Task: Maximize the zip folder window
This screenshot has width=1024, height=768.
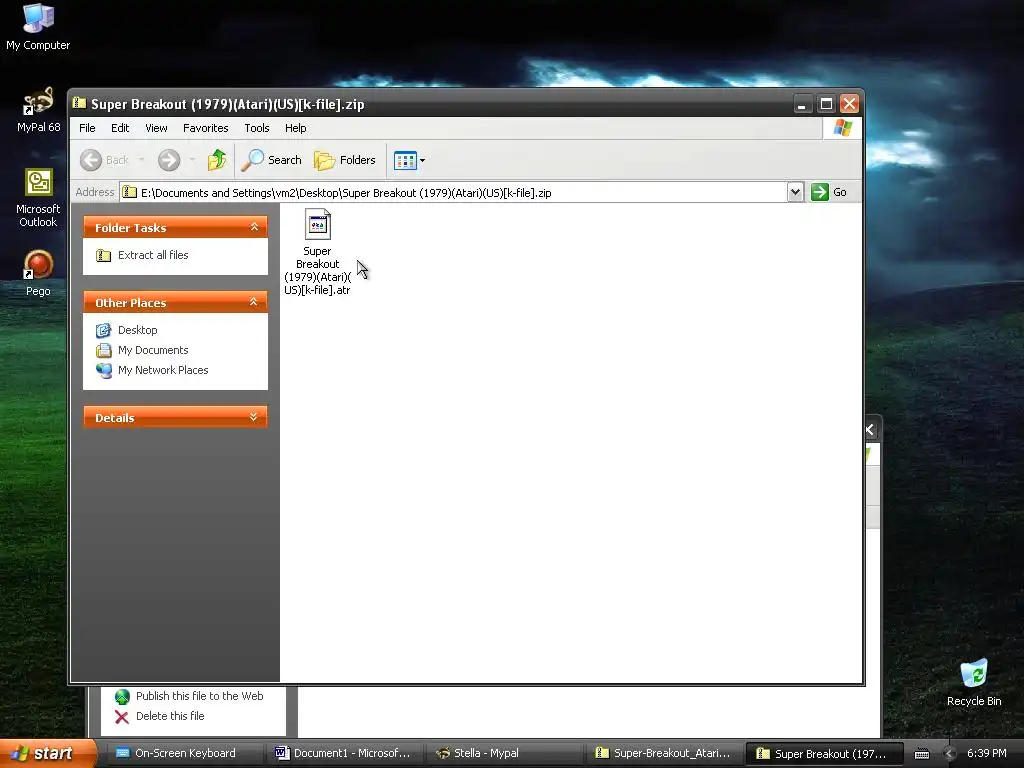Action: tap(826, 104)
